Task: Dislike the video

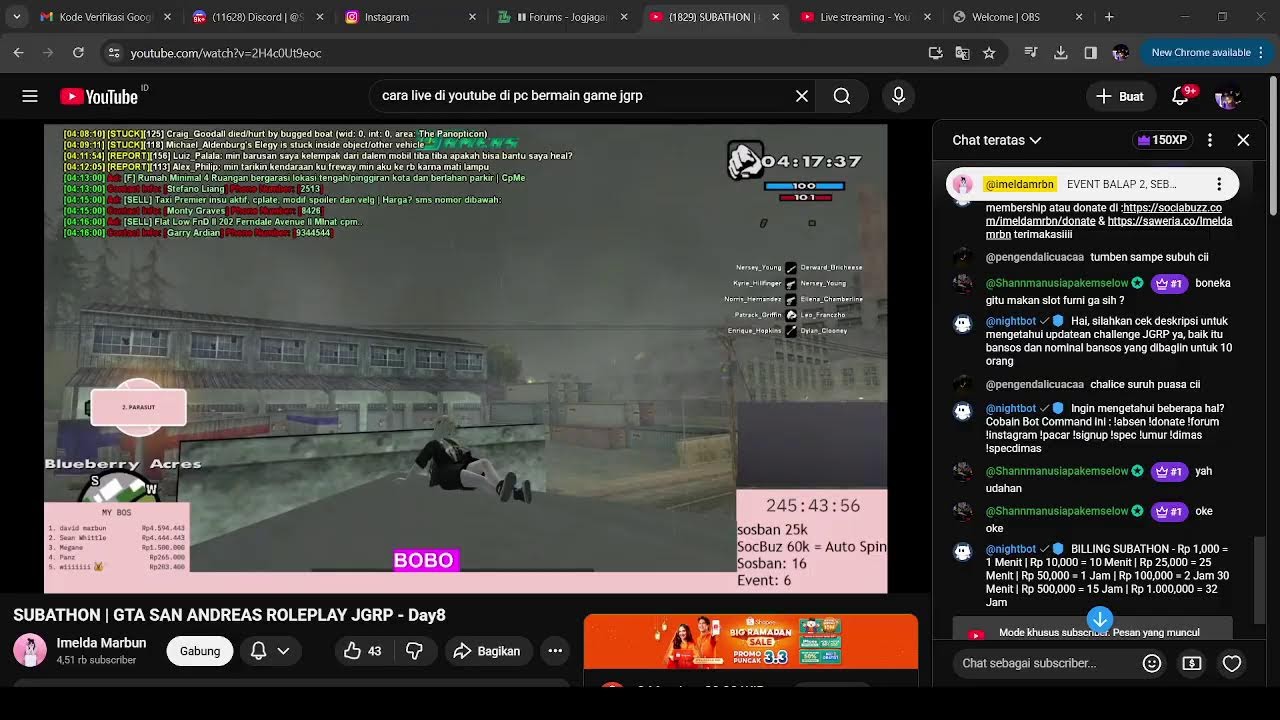Action: (x=414, y=651)
